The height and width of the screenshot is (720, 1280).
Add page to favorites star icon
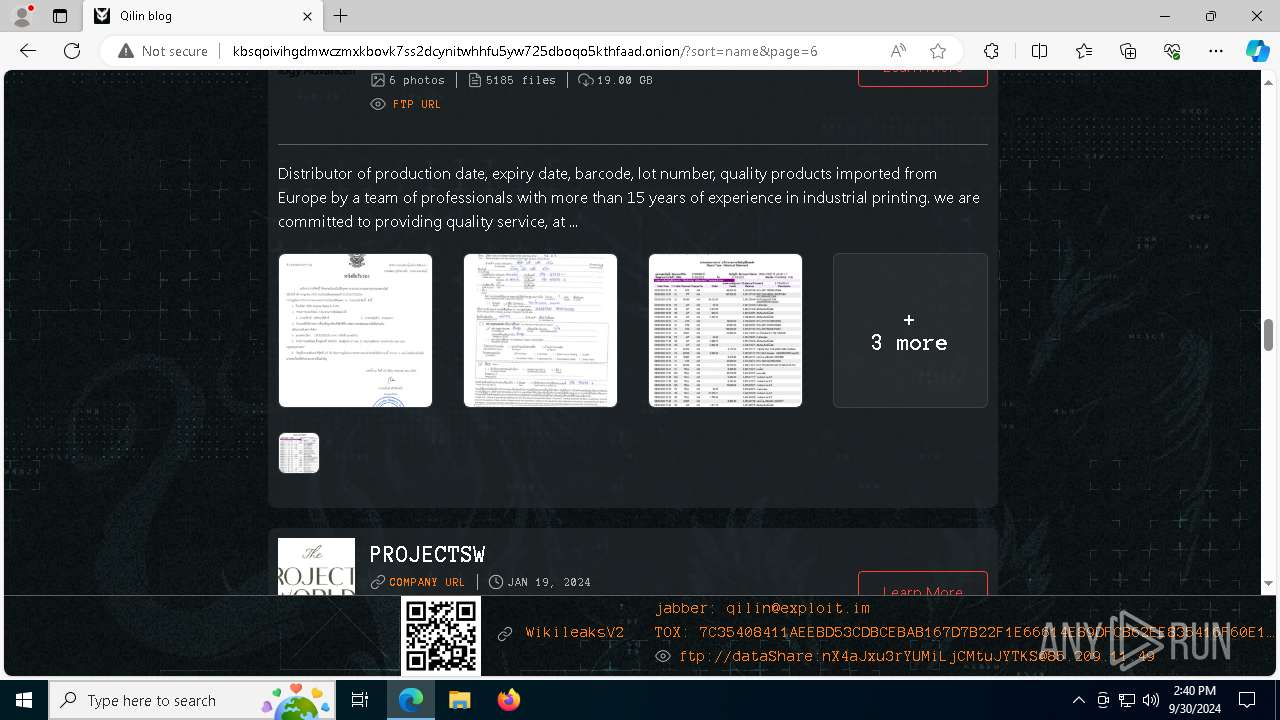click(x=937, y=51)
